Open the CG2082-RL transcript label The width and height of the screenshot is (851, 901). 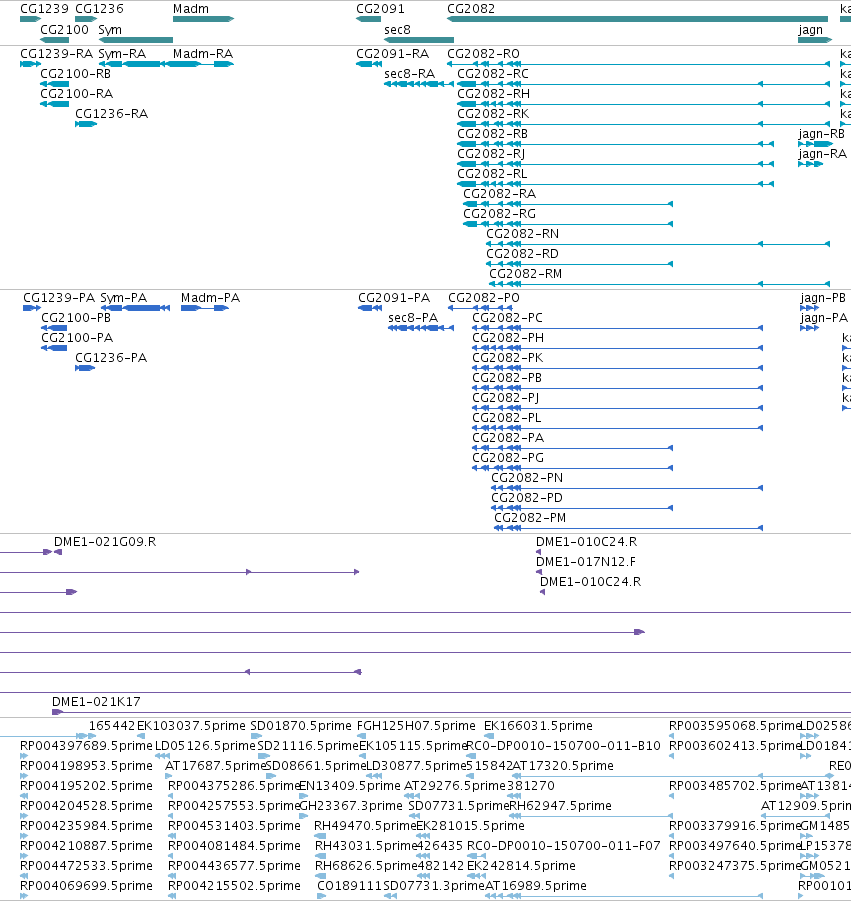(492, 174)
